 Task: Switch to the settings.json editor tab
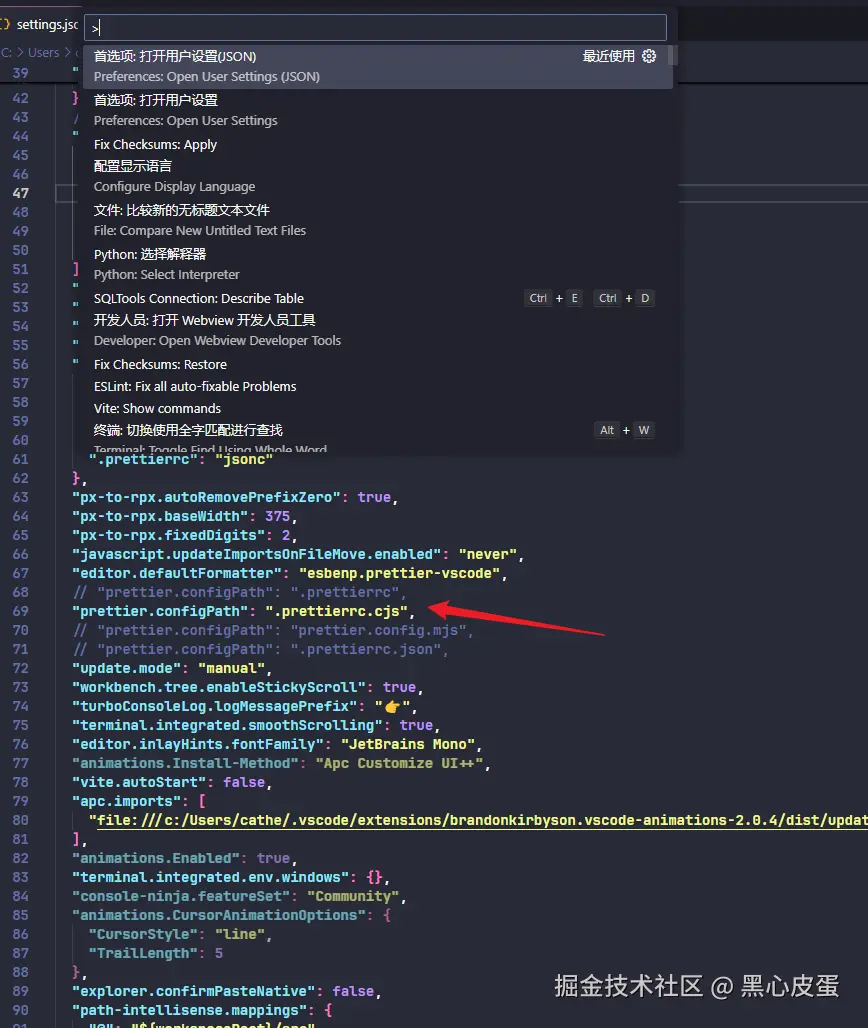tap(39, 24)
